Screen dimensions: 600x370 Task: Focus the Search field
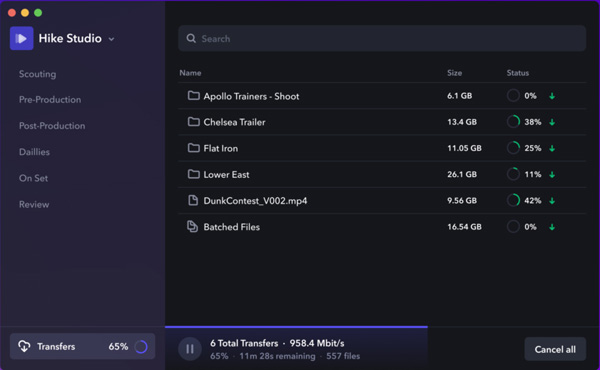tap(382, 38)
